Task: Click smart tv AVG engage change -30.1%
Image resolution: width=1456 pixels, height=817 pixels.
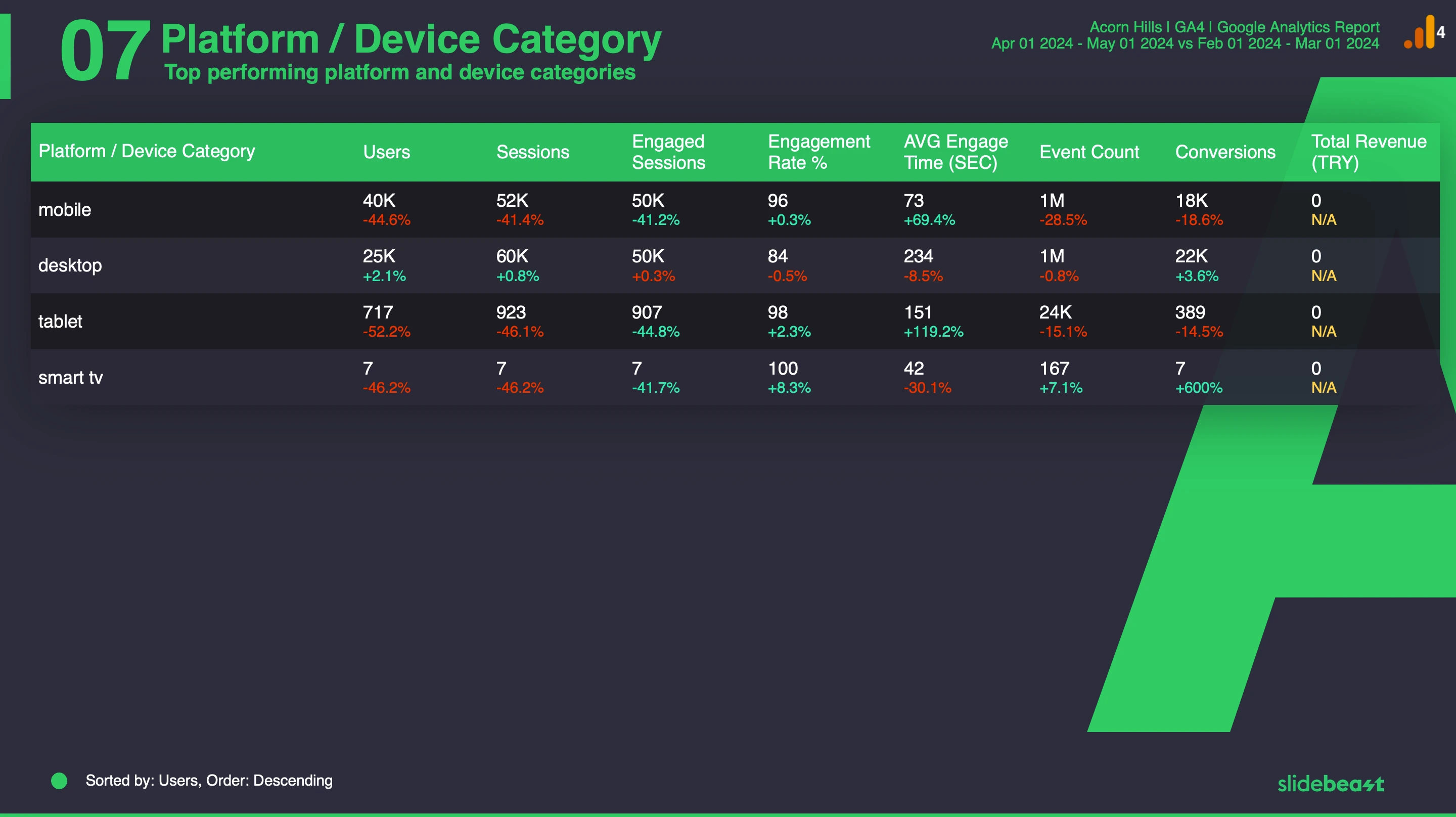Action: coord(928,388)
